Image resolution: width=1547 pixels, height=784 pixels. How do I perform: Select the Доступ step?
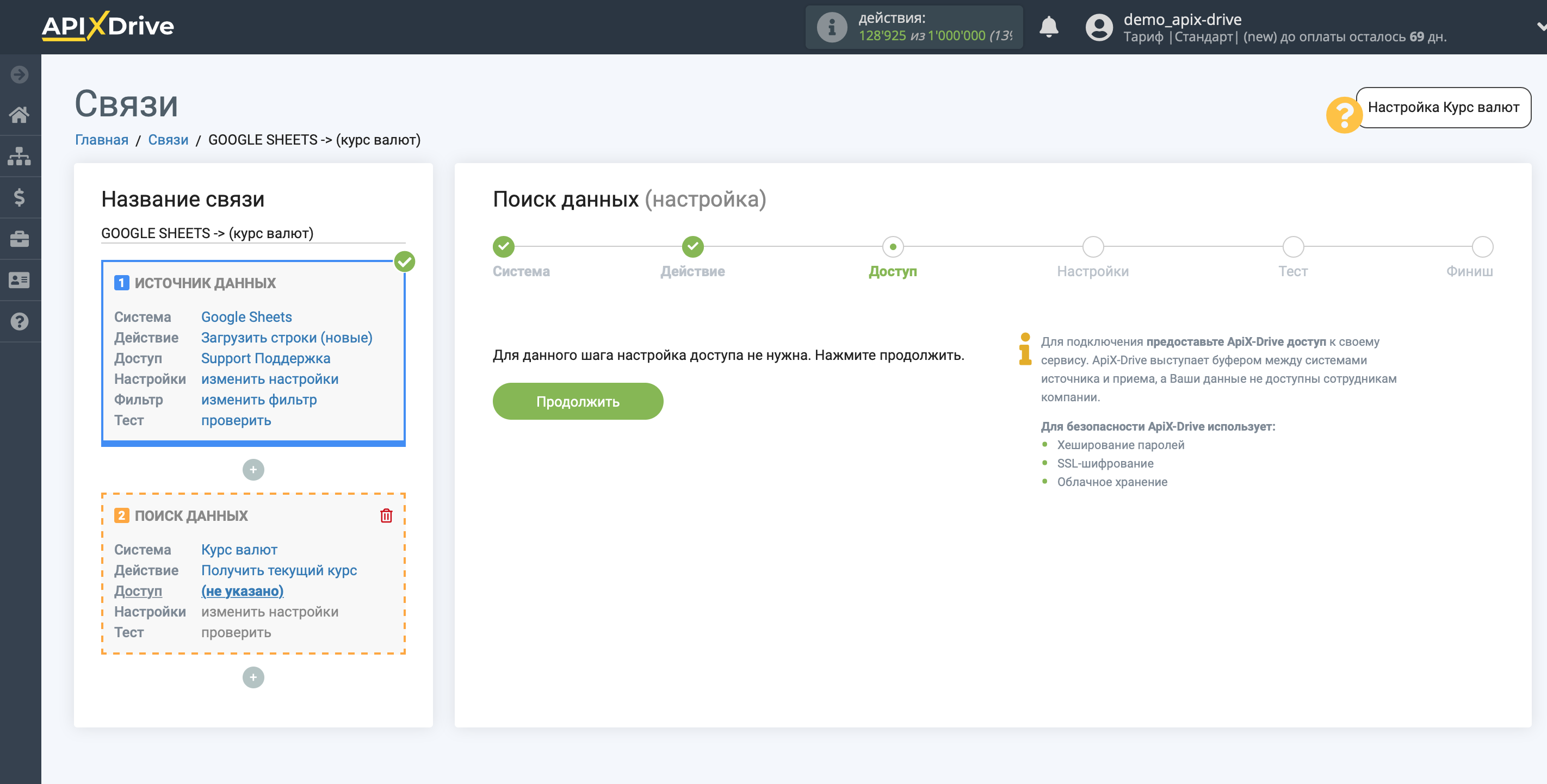pyautogui.click(x=893, y=246)
